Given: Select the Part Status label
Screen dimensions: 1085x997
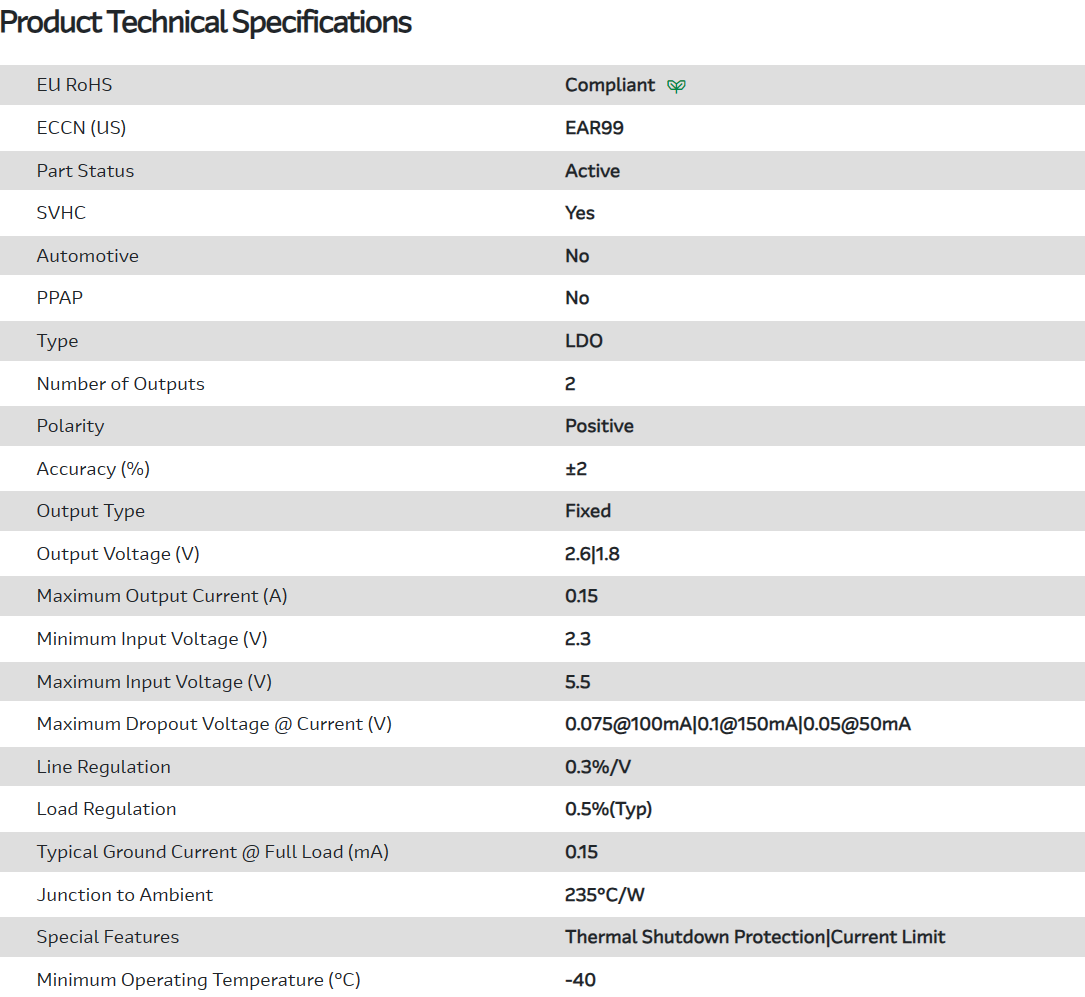Looking at the screenshot, I should [85, 171].
